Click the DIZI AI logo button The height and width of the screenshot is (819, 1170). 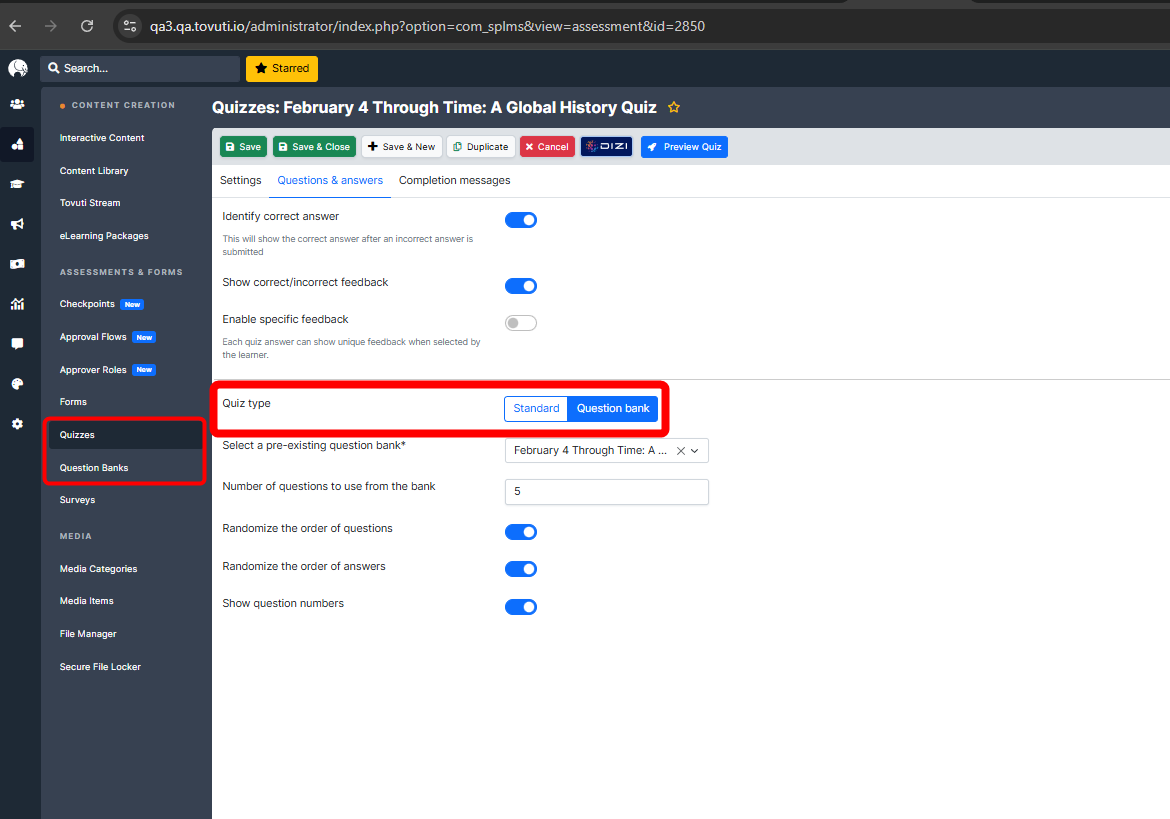click(x=607, y=147)
